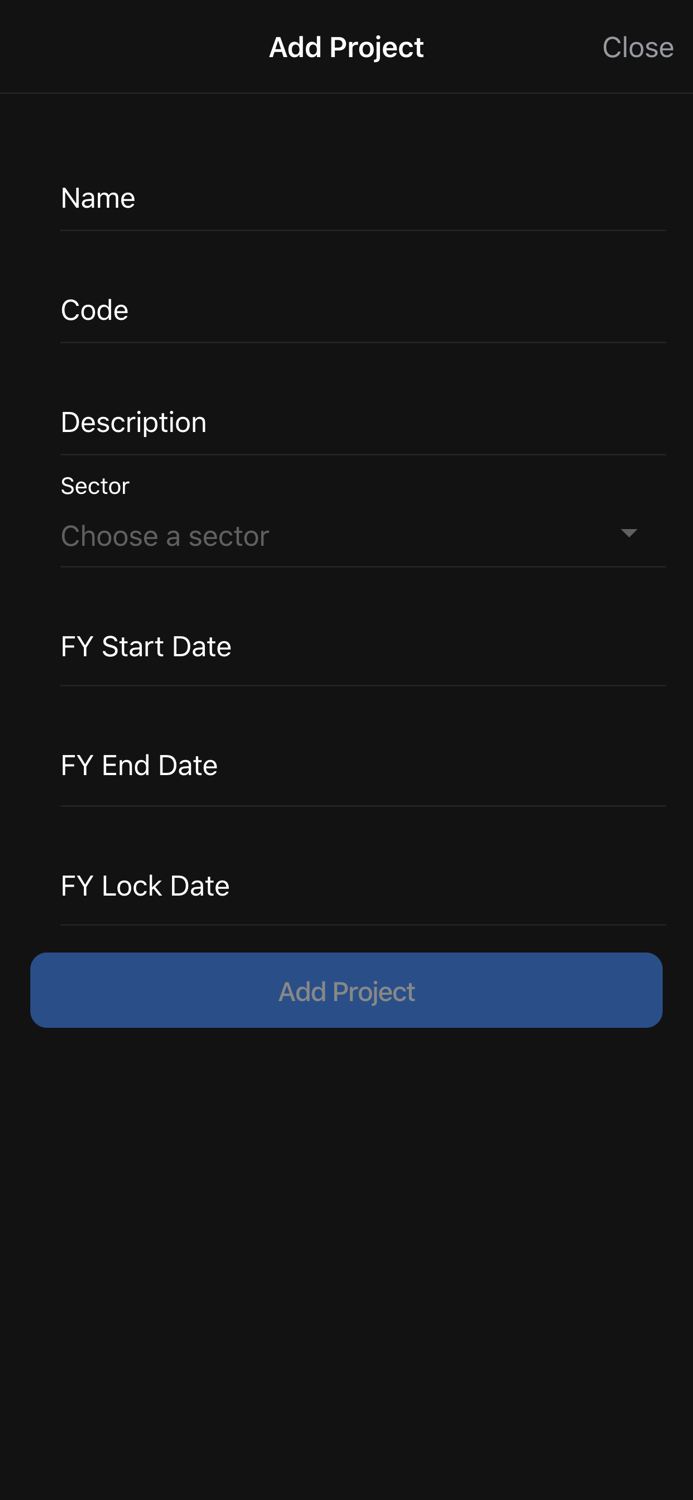Submit the form with Add Project
The height and width of the screenshot is (1500, 693).
(346, 990)
